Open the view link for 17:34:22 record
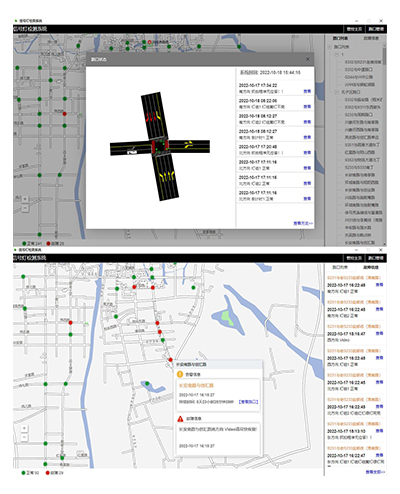 pos(307,91)
